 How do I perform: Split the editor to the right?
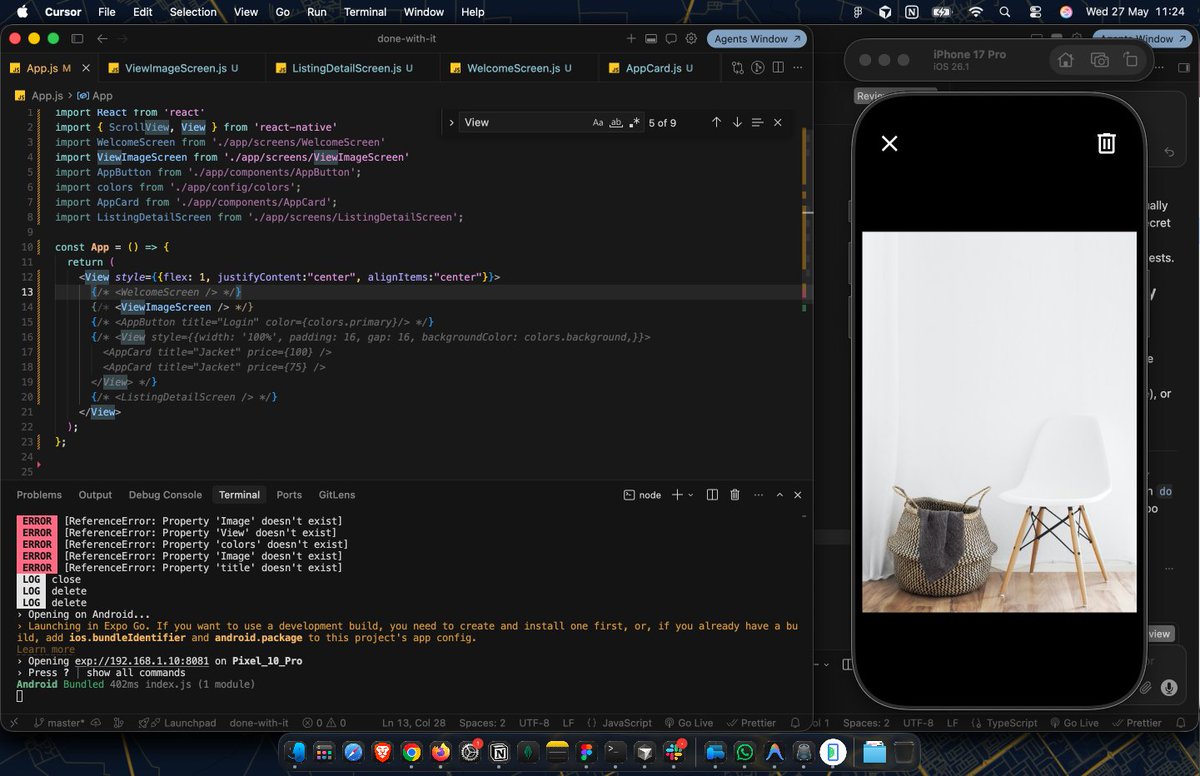click(778, 68)
